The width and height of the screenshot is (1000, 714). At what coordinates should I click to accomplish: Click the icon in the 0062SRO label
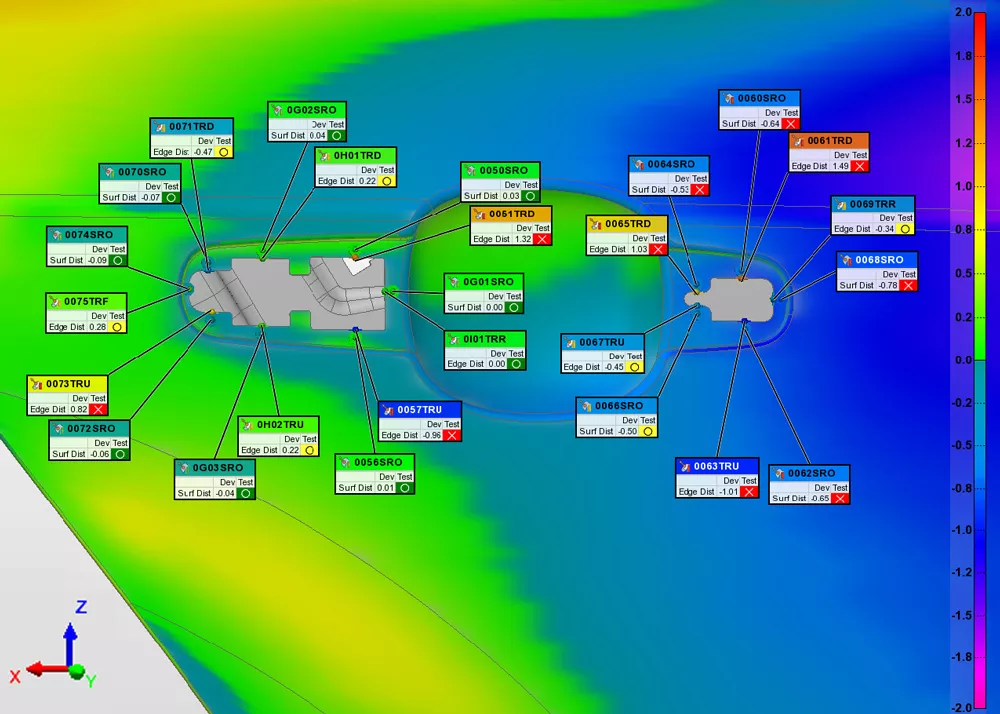coord(779,473)
